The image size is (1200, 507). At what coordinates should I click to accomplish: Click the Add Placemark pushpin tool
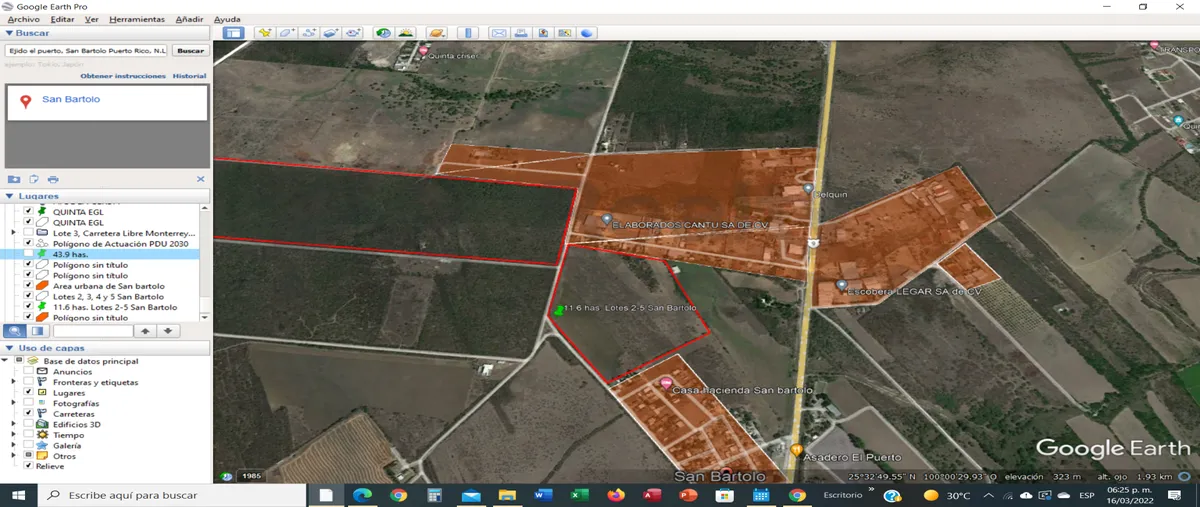click(264, 33)
